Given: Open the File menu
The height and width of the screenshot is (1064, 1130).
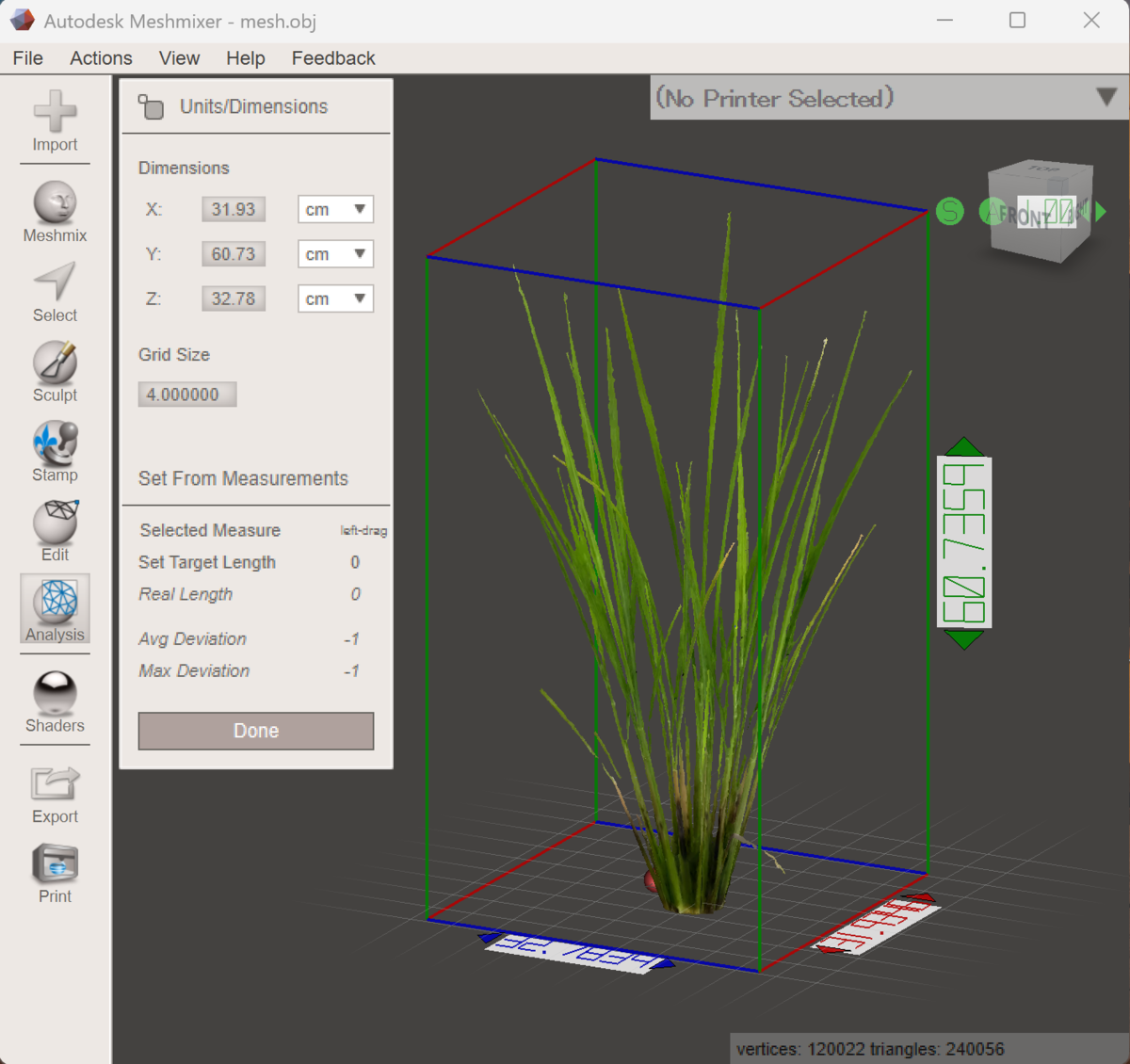Looking at the screenshot, I should [x=28, y=58].
